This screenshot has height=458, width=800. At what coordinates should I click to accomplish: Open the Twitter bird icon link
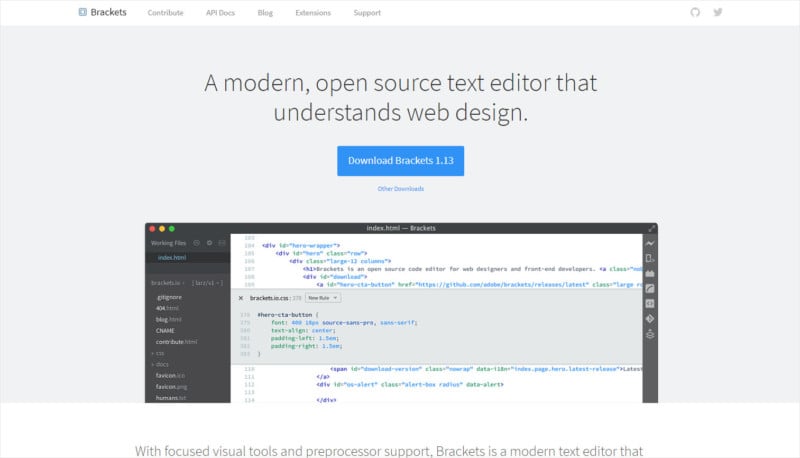pyautogui.click(x=718, y=12)
